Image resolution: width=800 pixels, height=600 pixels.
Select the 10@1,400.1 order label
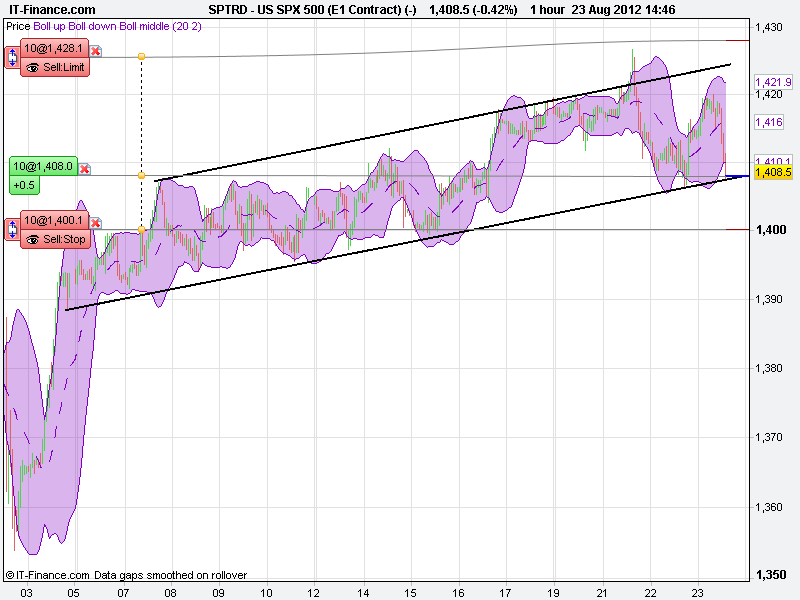(54, 220)
